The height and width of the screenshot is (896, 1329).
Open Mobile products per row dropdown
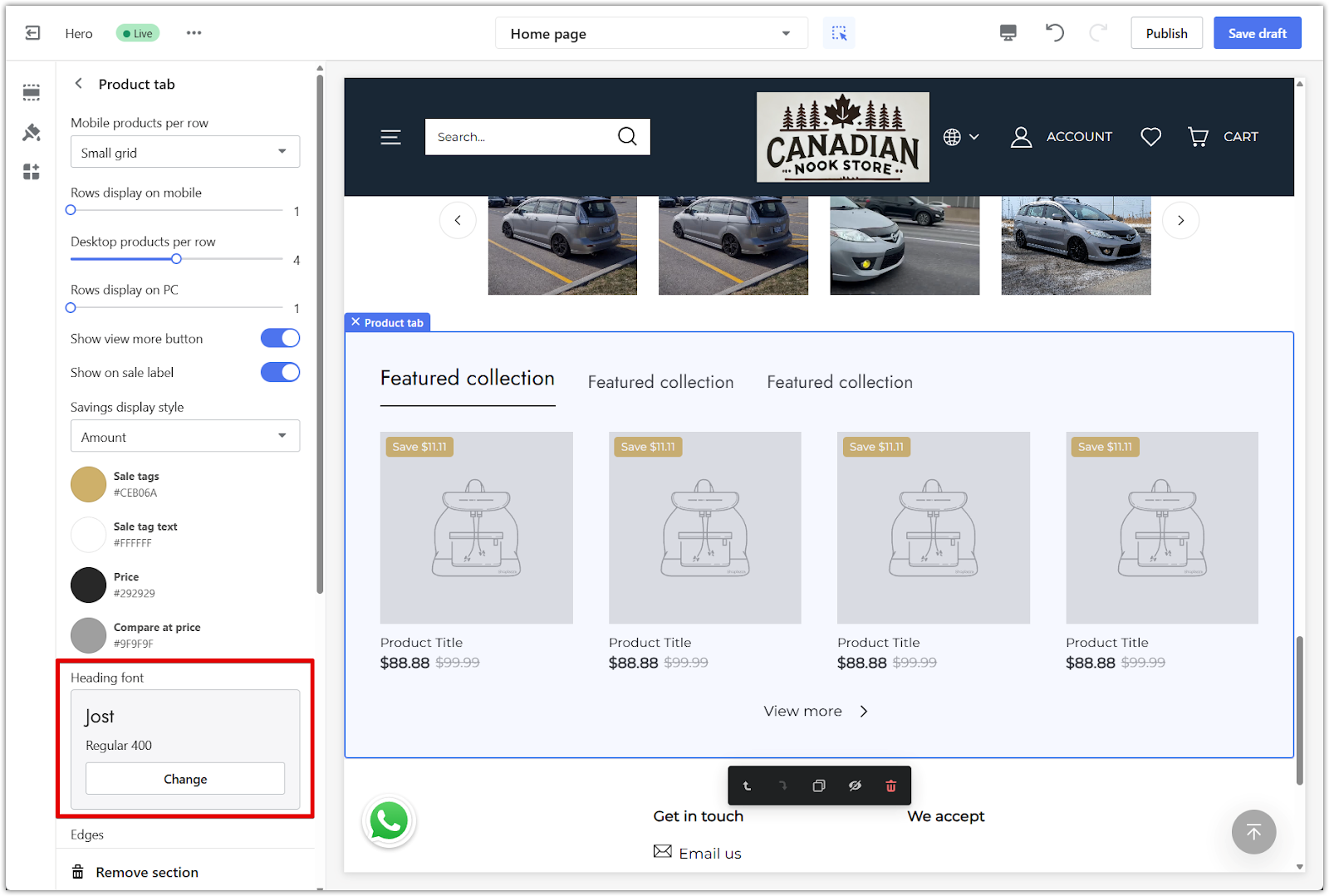tap(184, 152)
